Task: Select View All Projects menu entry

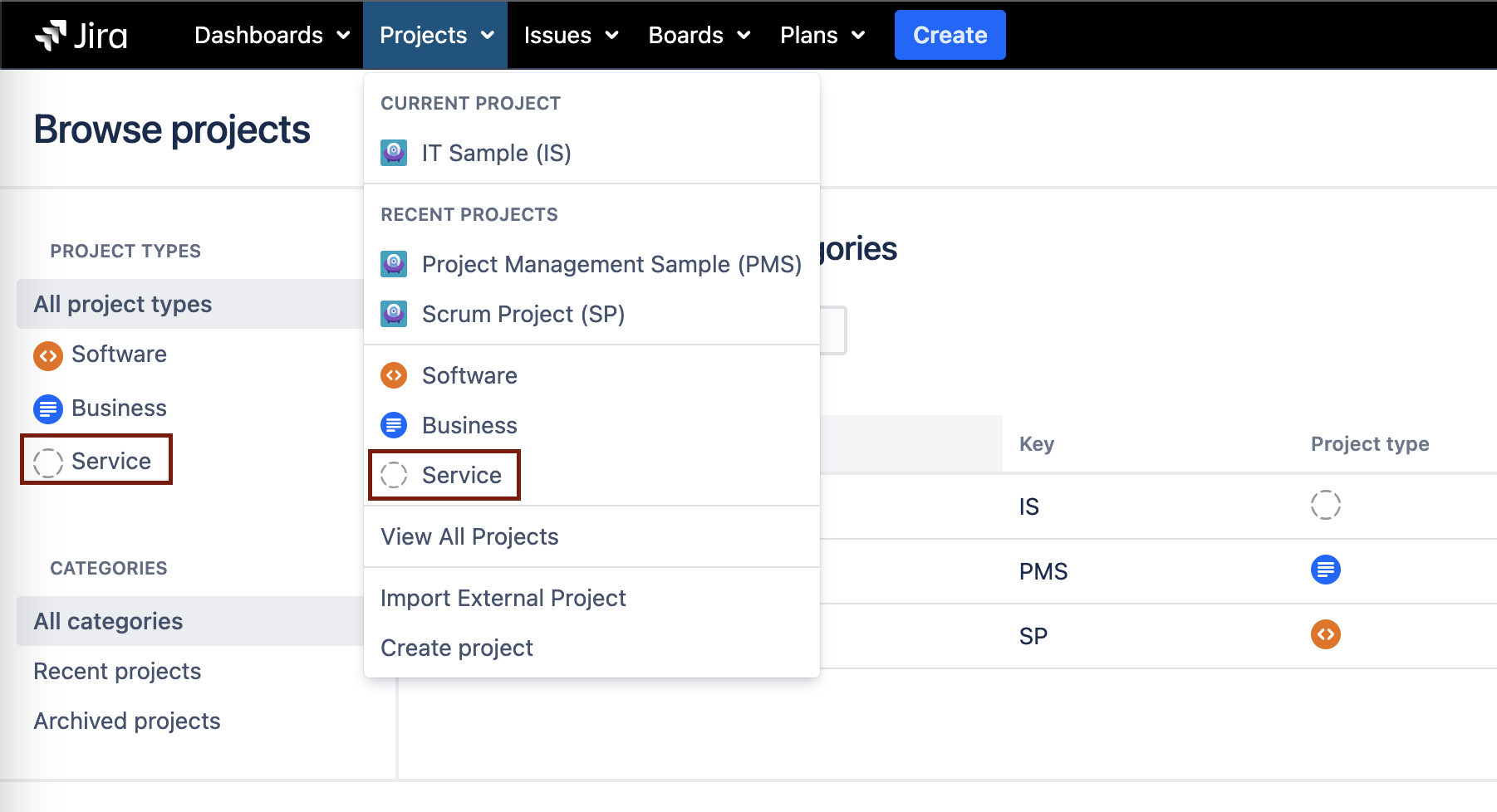Action: pos(469,537)
